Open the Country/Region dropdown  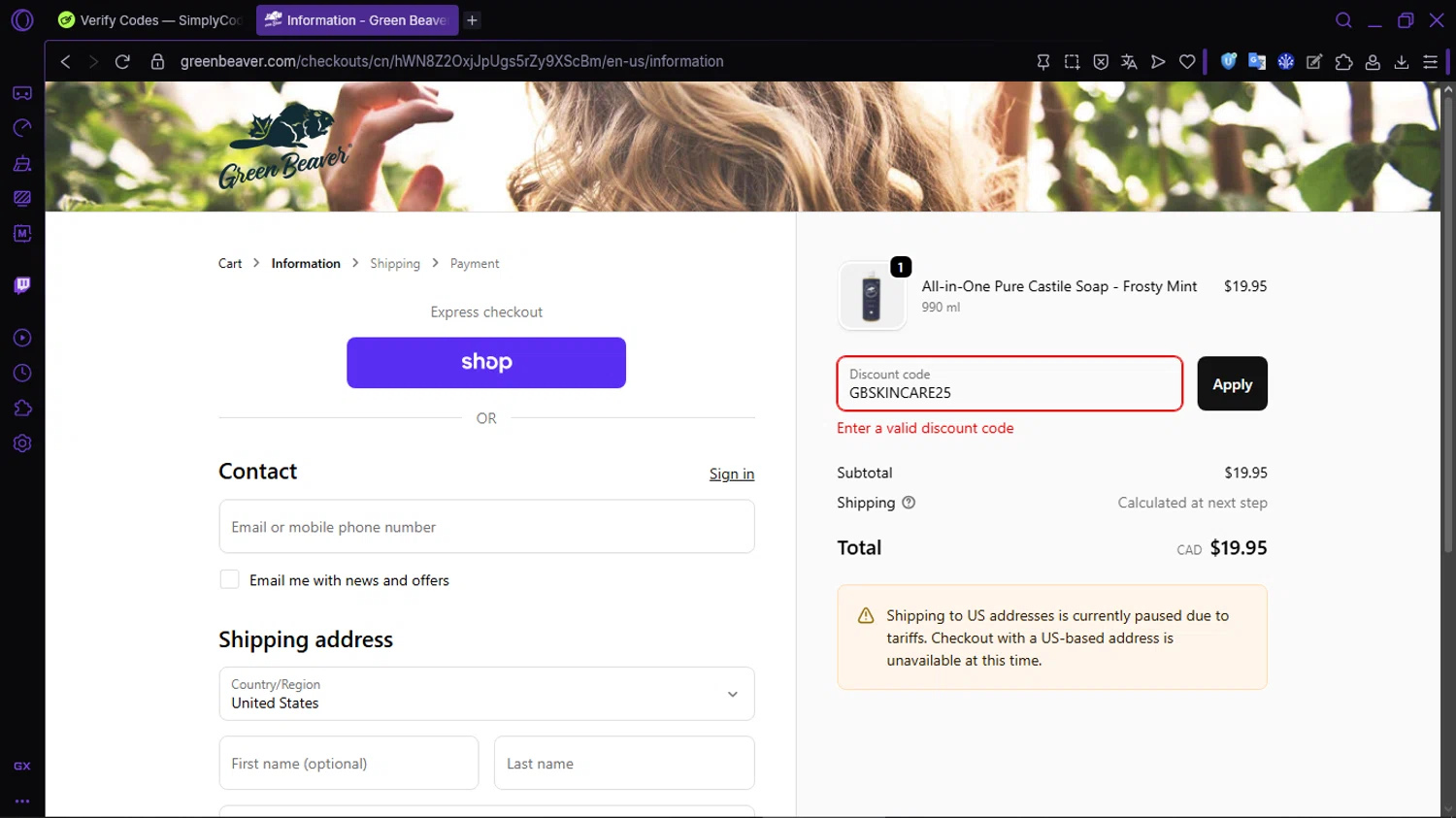pos(486,694)
